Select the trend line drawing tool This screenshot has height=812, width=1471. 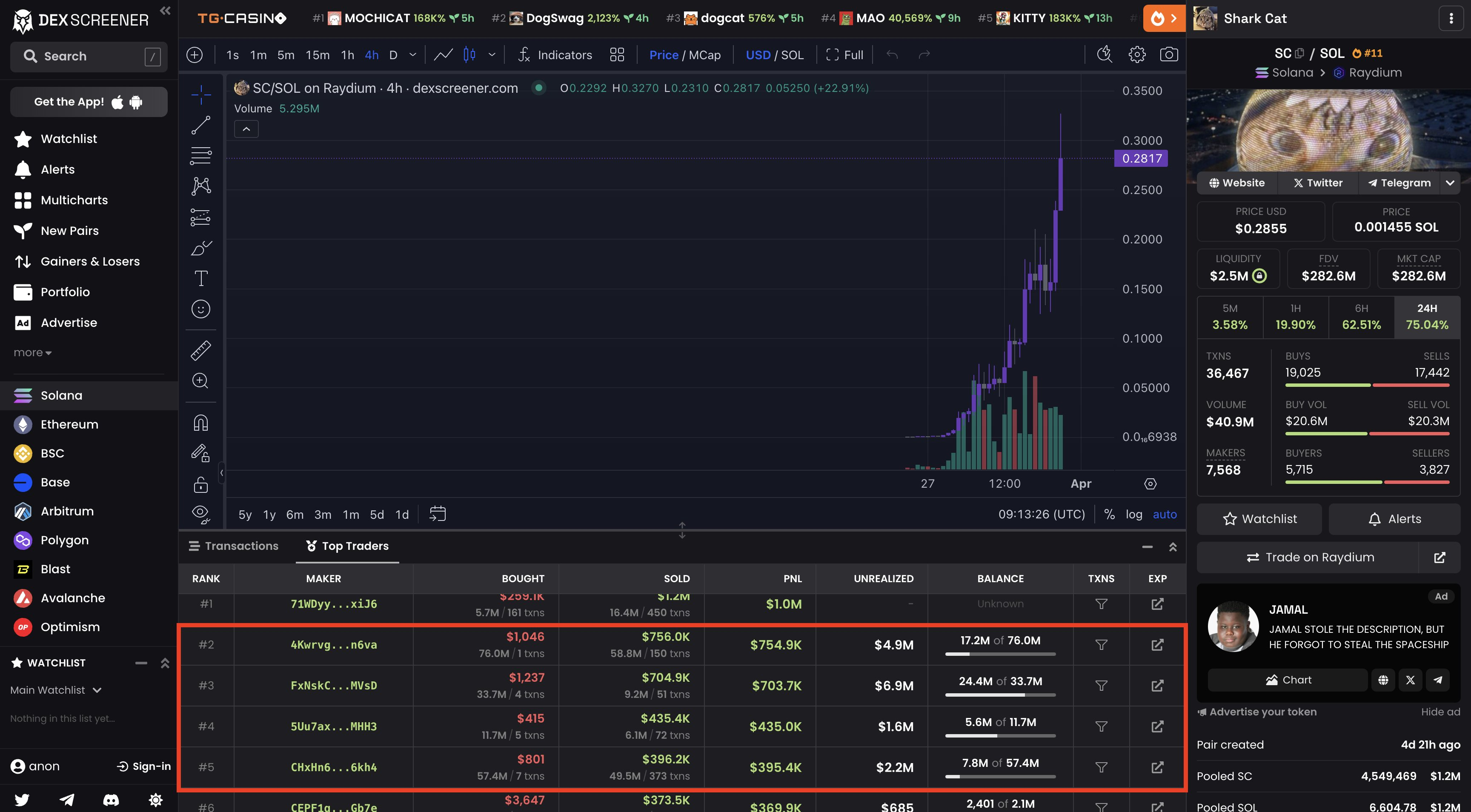(x=200, y=125)
